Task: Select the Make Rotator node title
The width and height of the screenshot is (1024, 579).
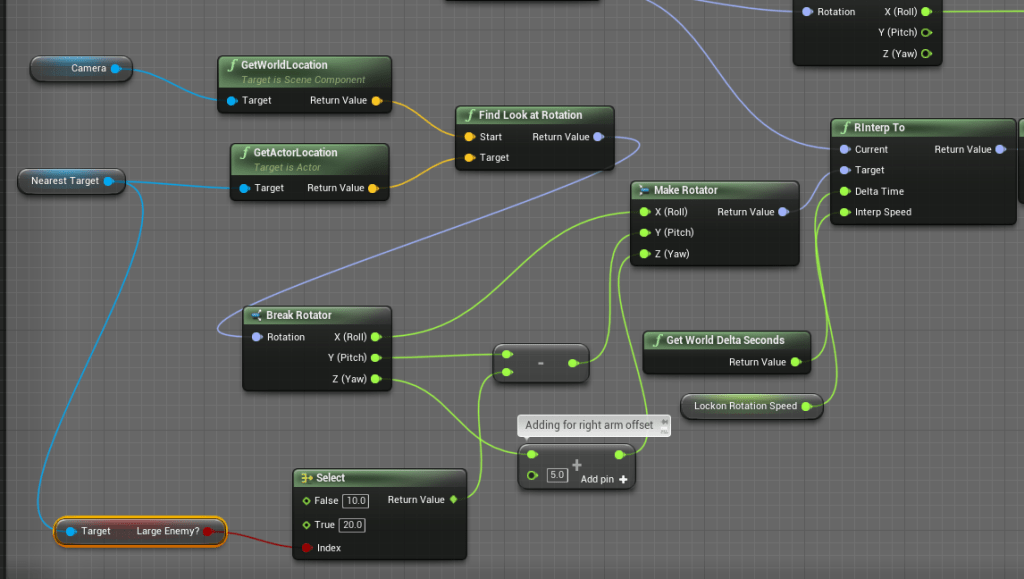Action: [685, 190]
